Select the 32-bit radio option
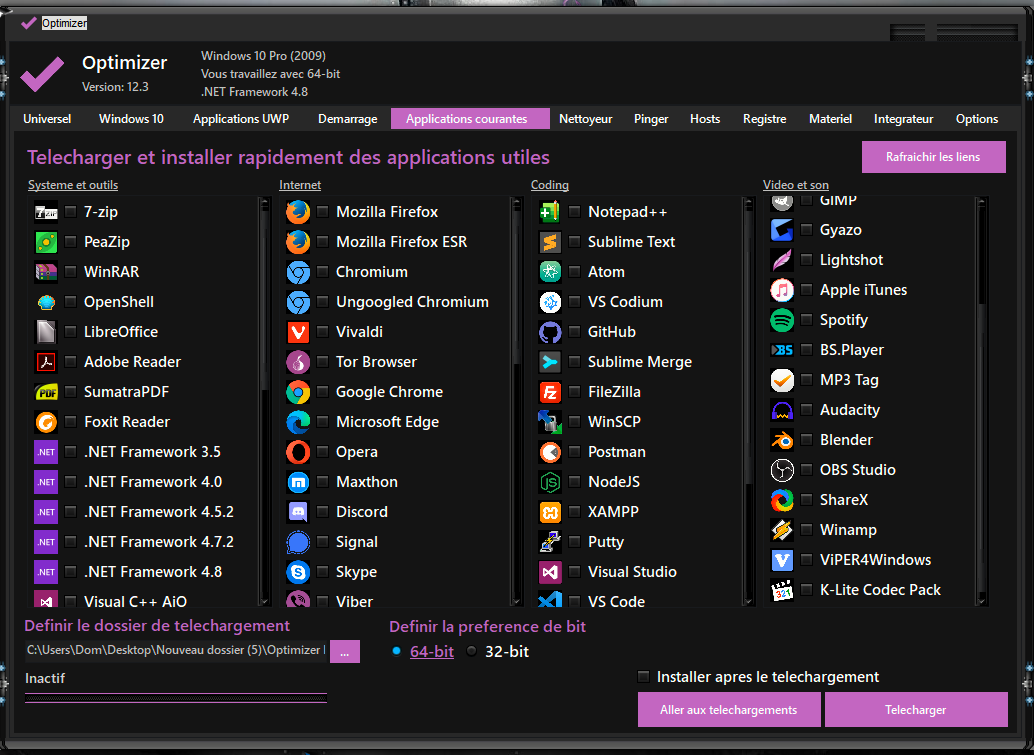This screenshot has height=755, width=1034. pos(472,652)
